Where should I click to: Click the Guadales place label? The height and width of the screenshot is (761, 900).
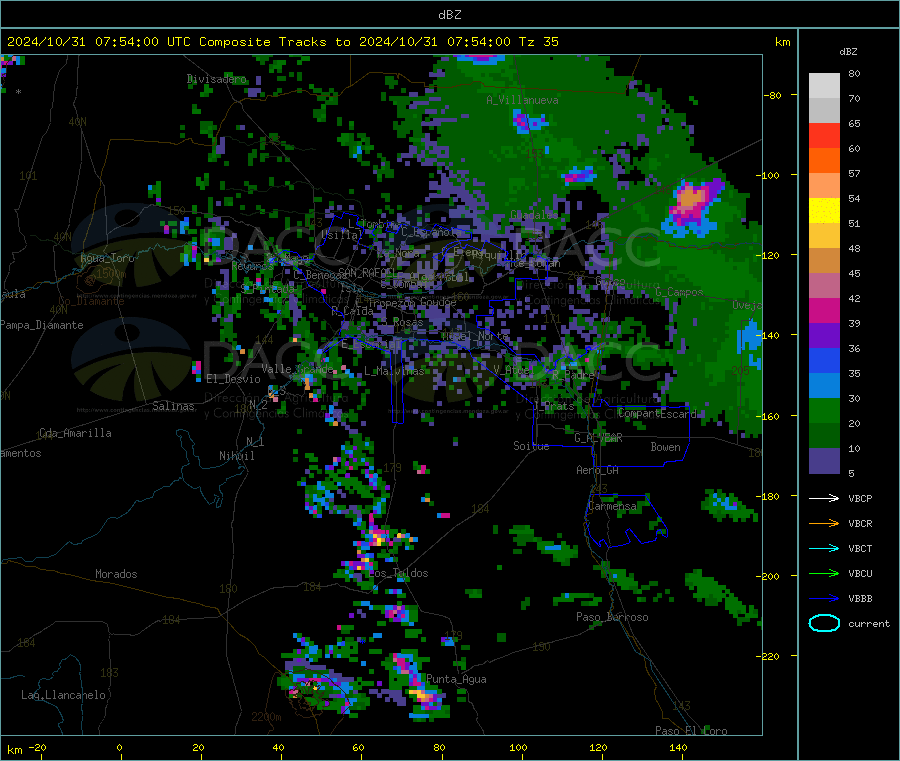(x=534, y=215)
